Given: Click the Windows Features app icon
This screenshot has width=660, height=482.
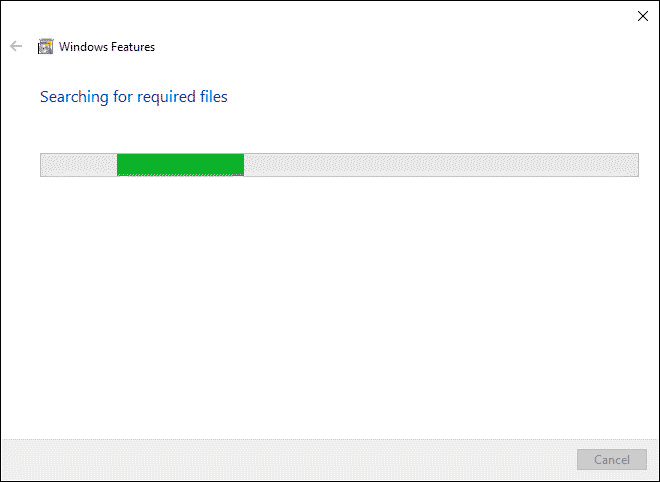Looking at the screenshot, I should tap(45, 46).
